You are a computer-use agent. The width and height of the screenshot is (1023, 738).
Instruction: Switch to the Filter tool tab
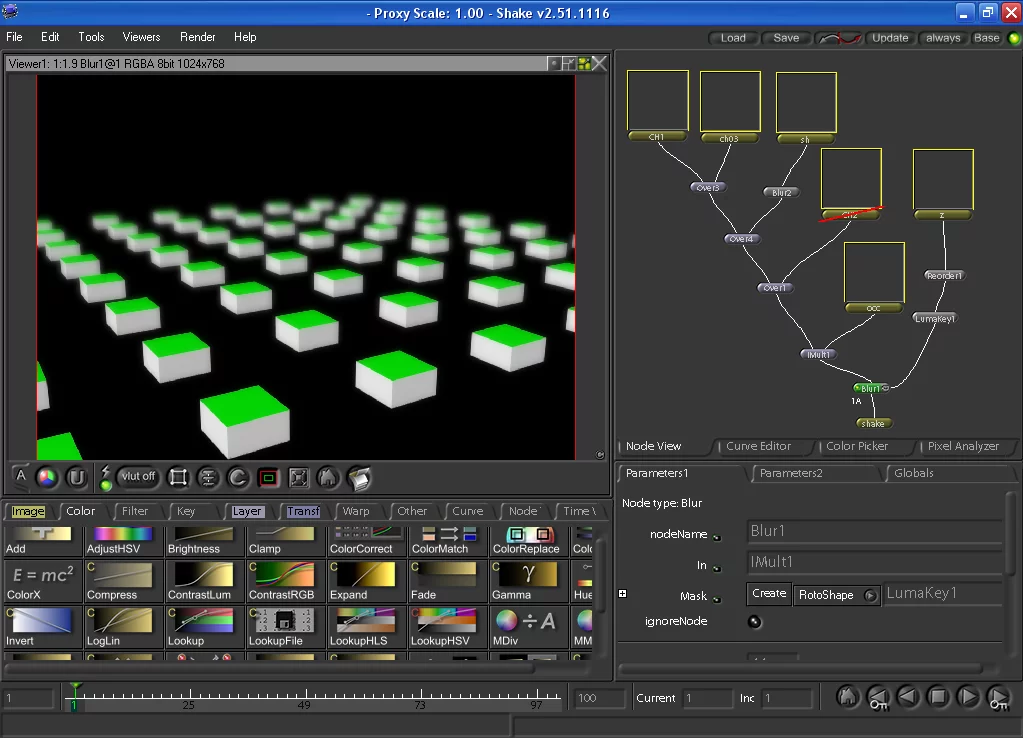coord(135,511)
